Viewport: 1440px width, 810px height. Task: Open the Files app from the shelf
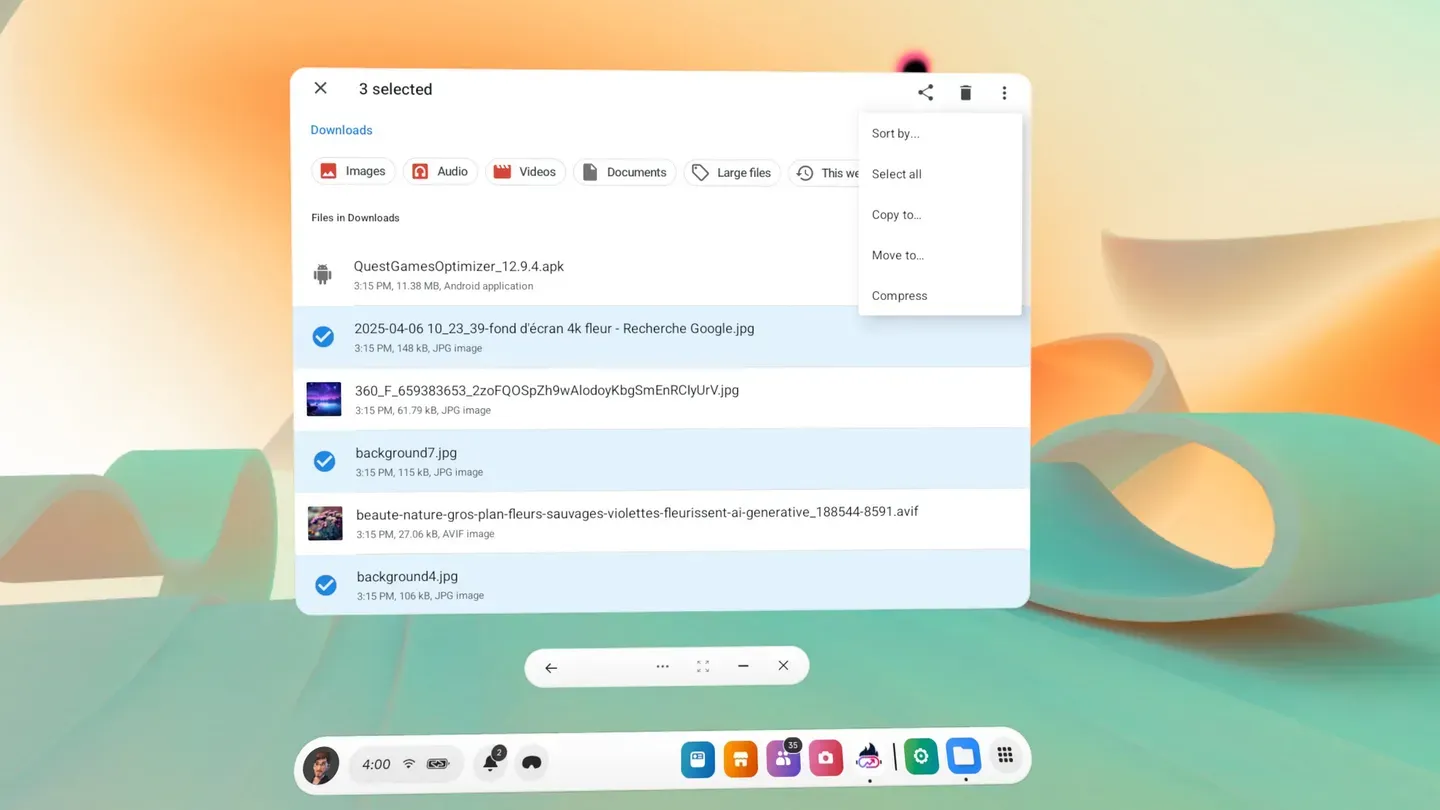coord(962,757)
